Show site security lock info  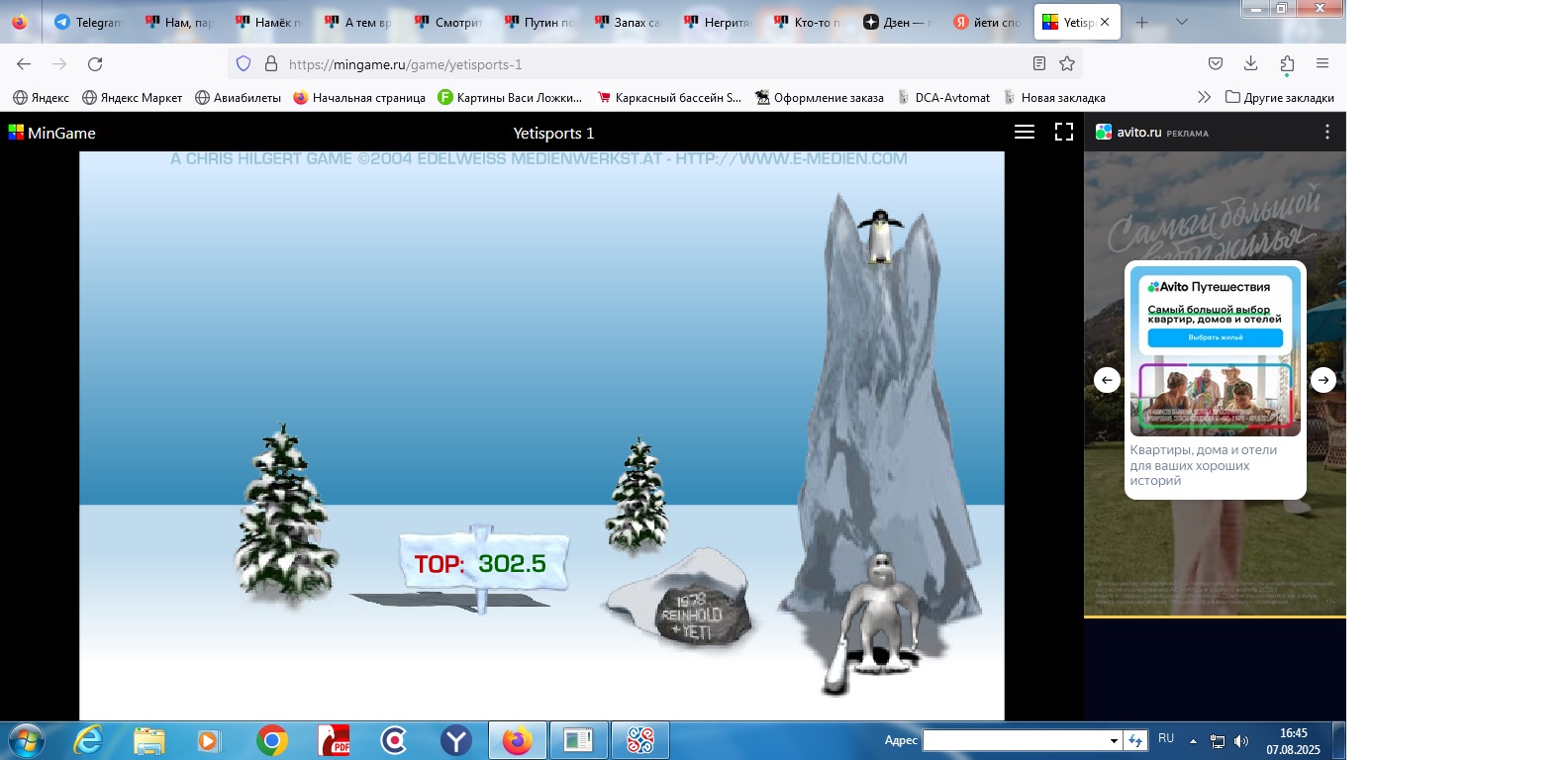click(270, 64)
